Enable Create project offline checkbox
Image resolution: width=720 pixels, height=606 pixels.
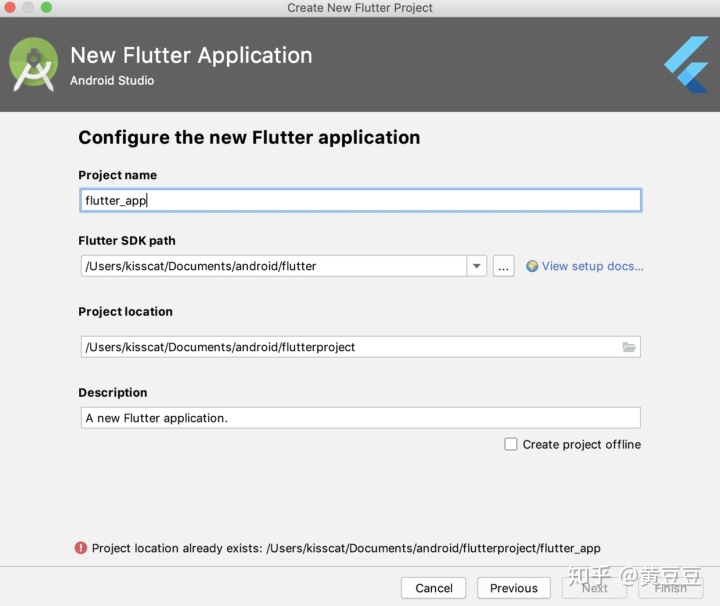[x=511, y=444]
